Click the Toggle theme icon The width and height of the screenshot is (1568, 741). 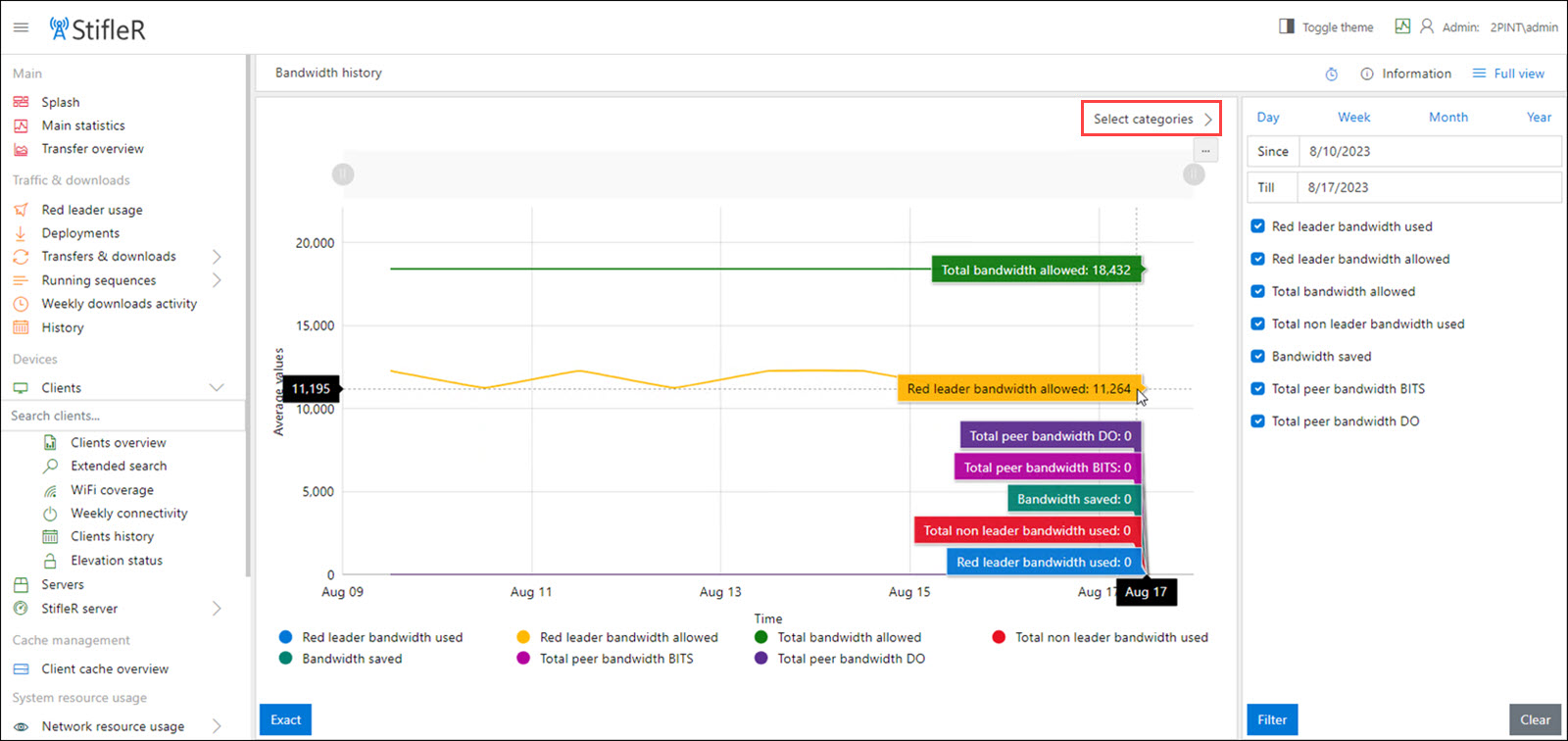pyautogui.click(x=1287, y=26)
